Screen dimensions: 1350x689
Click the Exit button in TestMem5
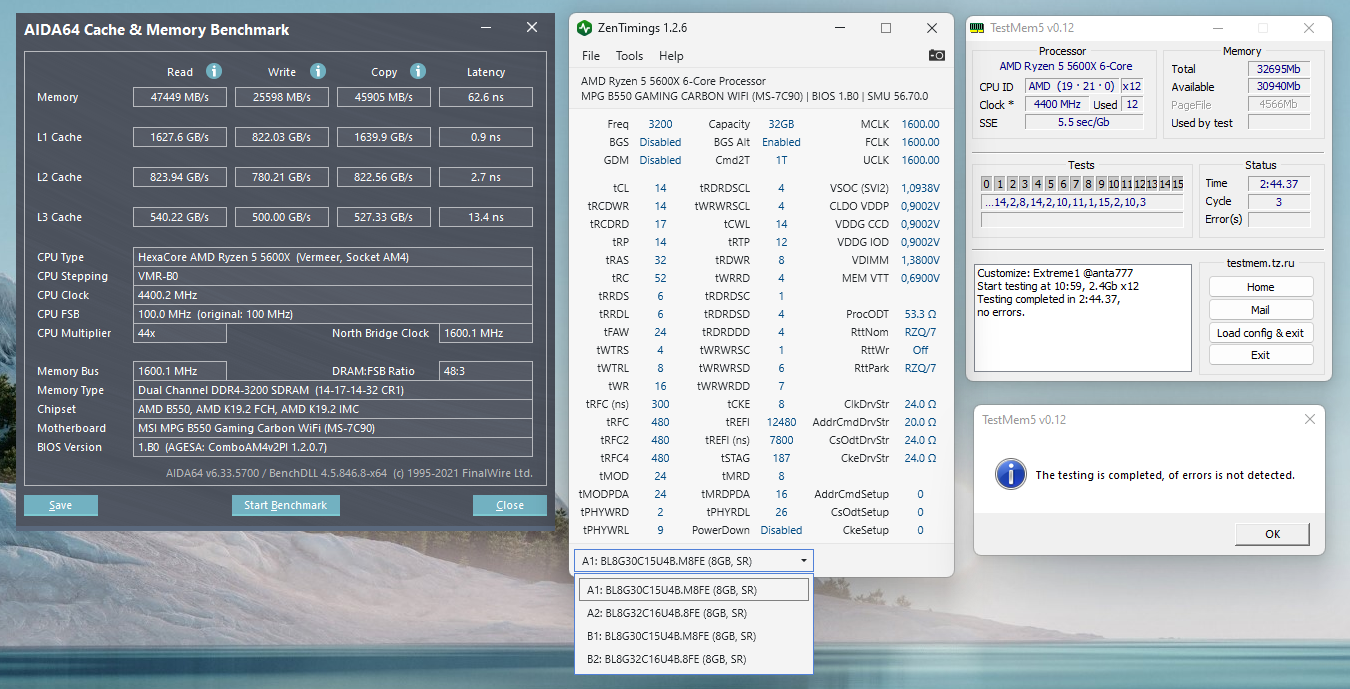click(1260, 355)
